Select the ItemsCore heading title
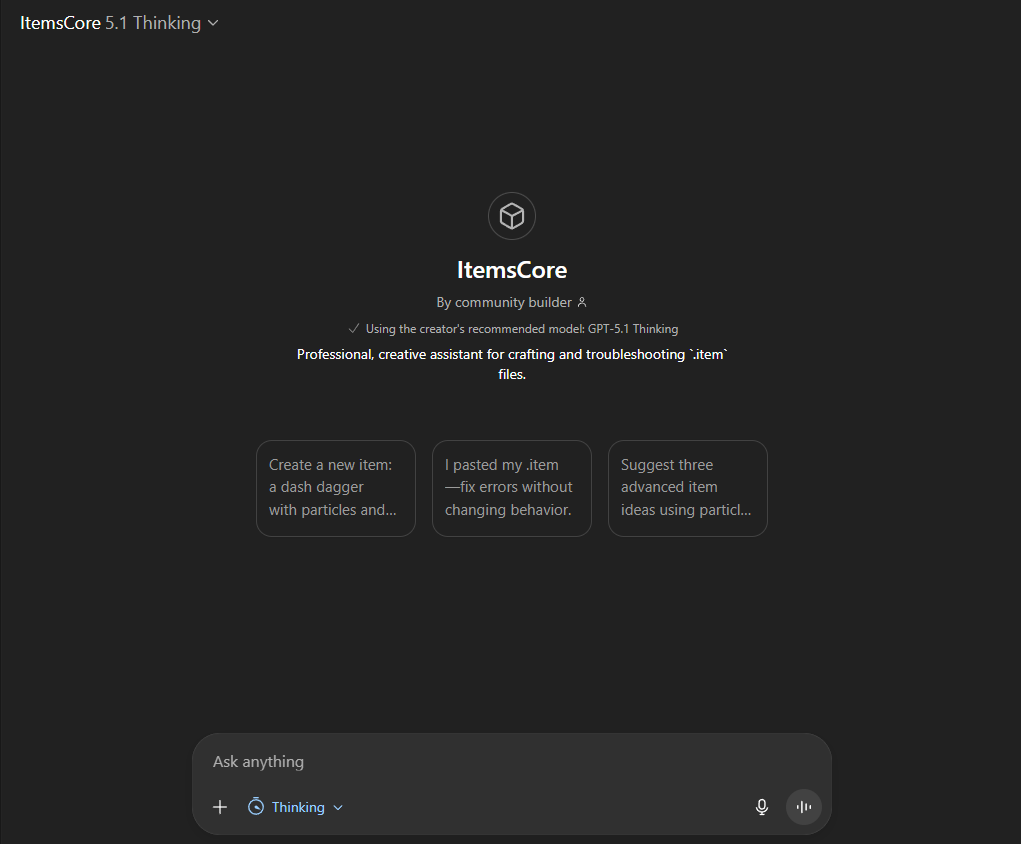Screen dimensions: 1021x844 (511, 270)
